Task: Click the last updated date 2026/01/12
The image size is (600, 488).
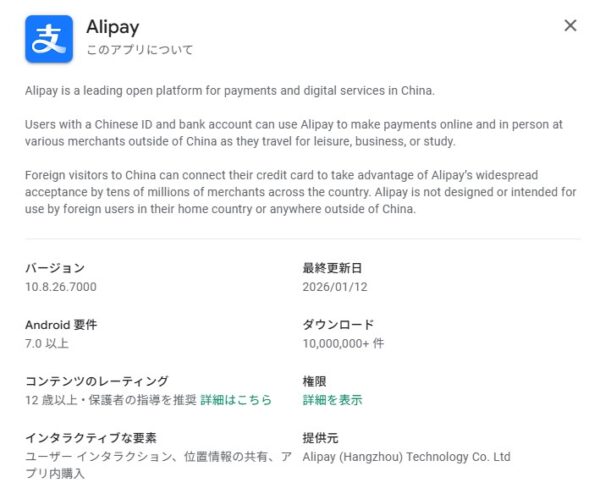Action: [335, 287]
